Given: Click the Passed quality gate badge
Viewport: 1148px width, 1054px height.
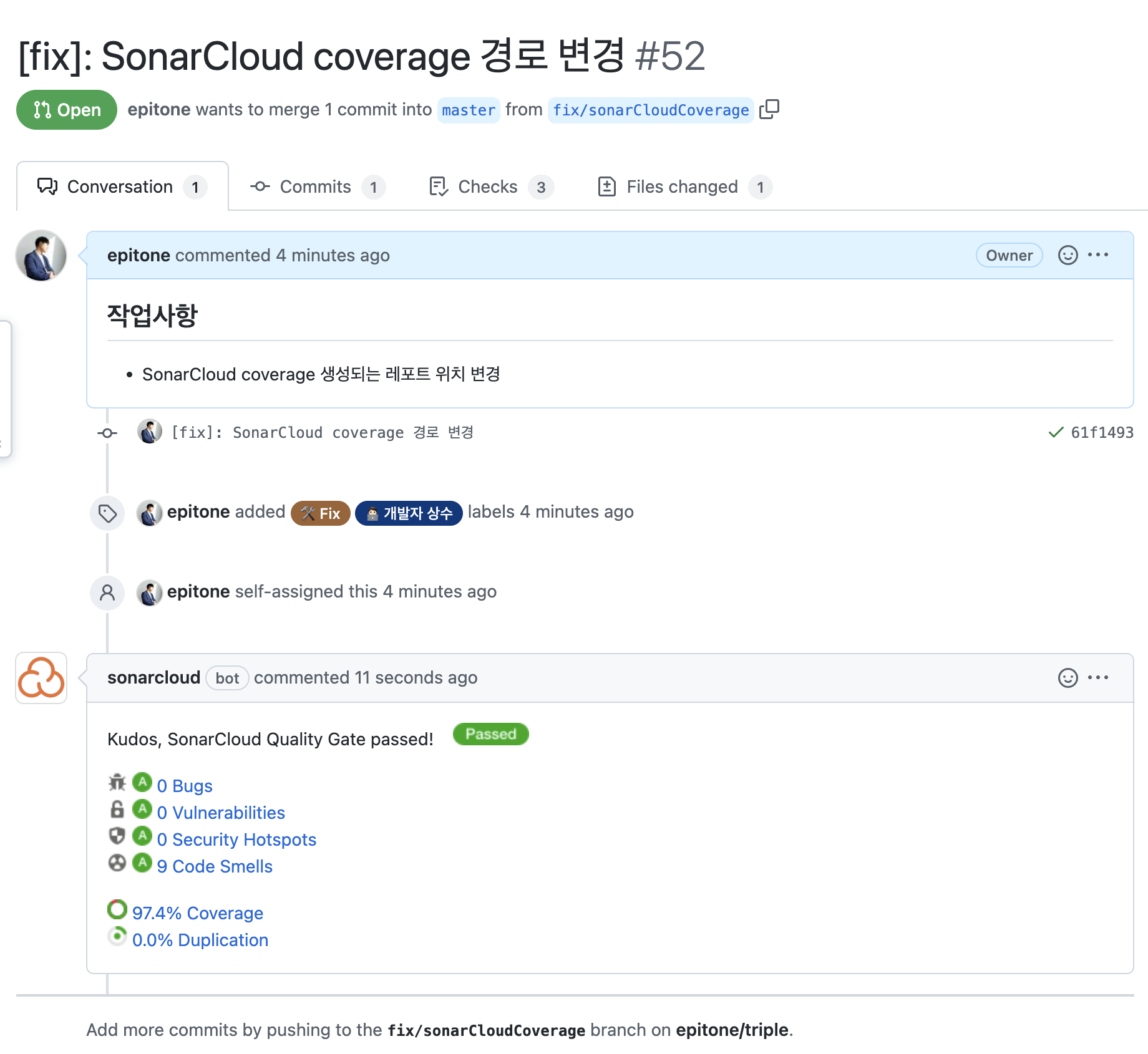Looking at the screenshot, I should click(491, 734).
